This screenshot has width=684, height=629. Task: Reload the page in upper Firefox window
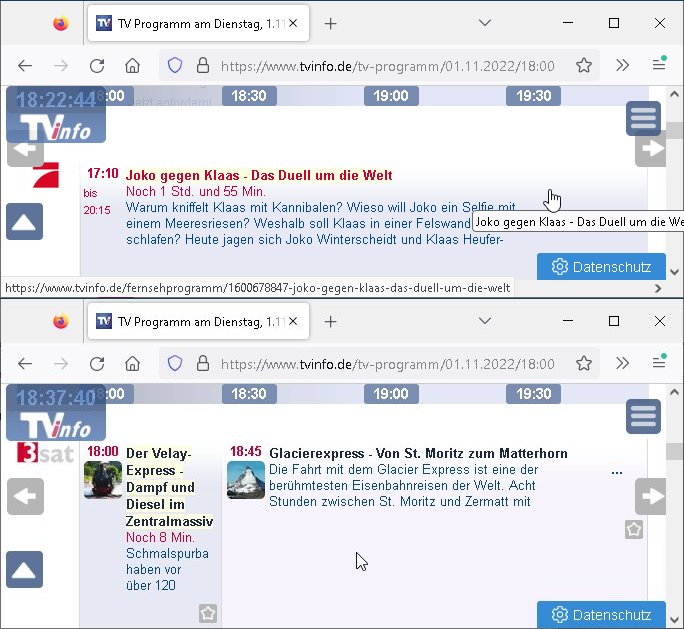point(97,66)
